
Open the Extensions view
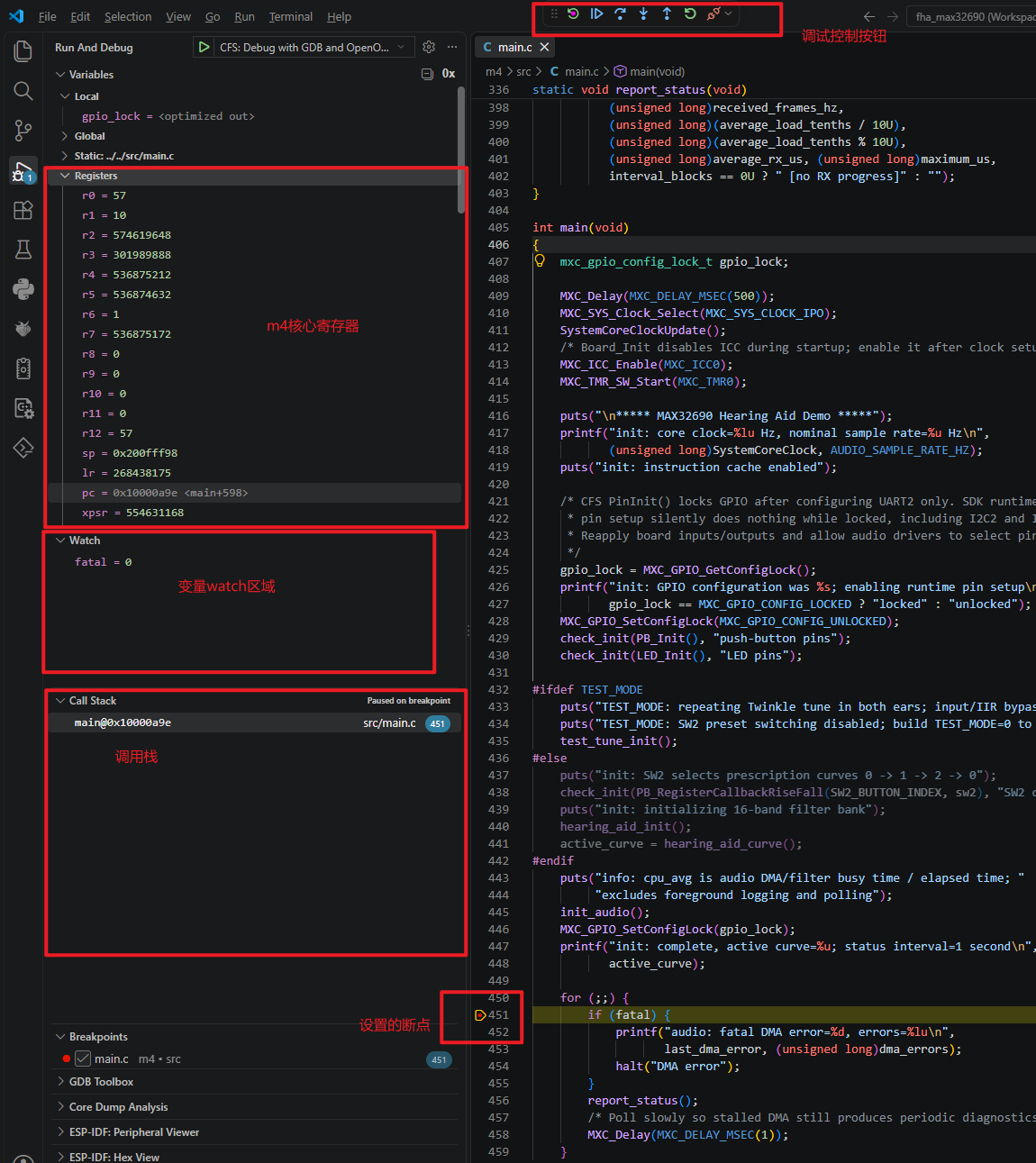pos(23,210)
